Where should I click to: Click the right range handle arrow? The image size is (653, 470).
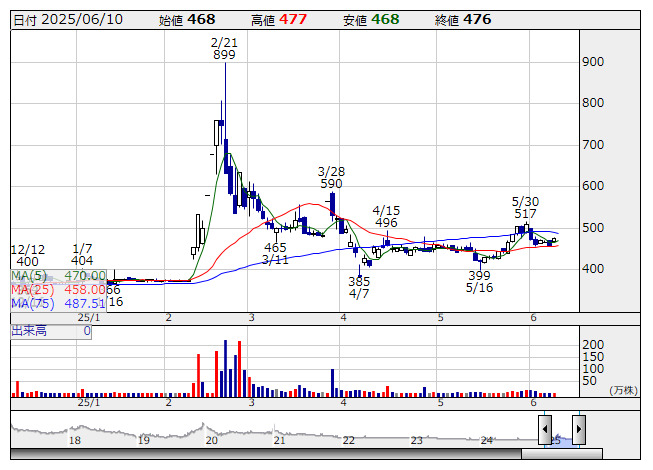click(x=577, y=430)
